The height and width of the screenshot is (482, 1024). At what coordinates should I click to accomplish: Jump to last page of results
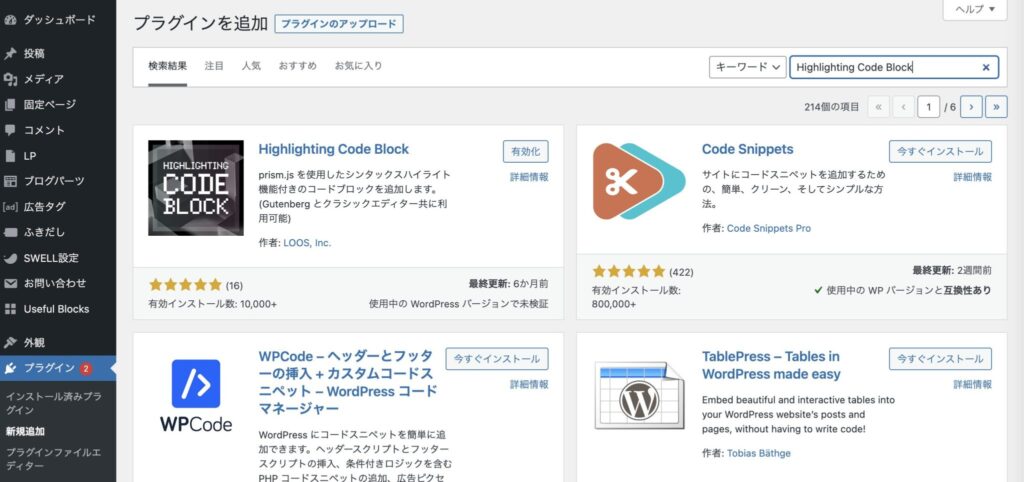(x=996, y=106)
